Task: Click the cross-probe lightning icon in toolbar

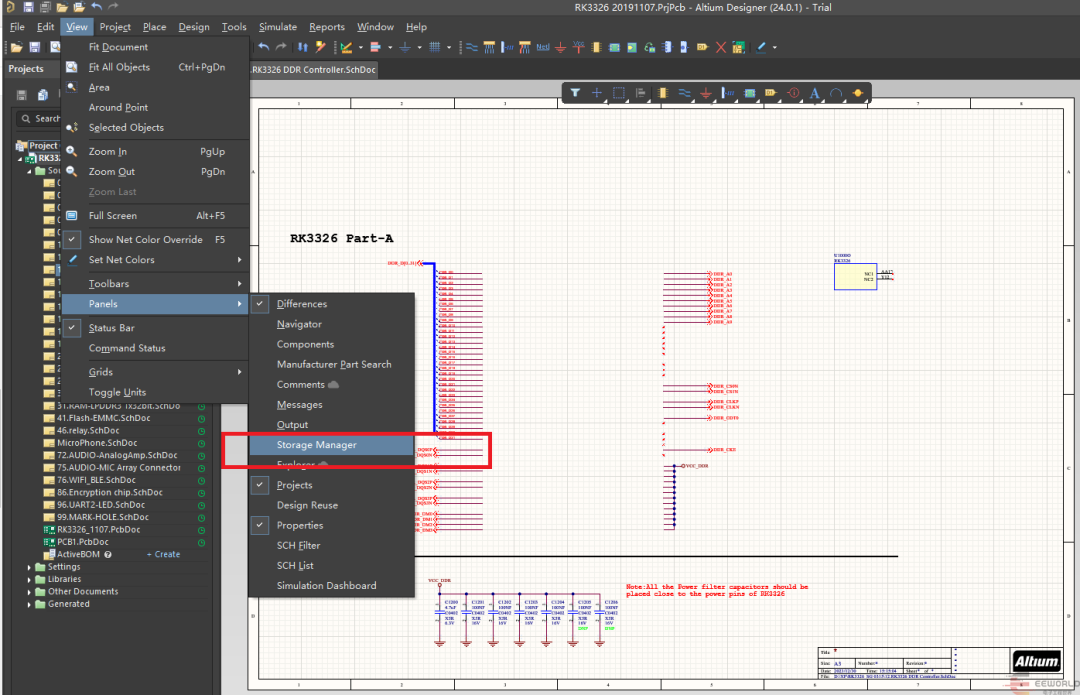Action: [x=321, y=47]
